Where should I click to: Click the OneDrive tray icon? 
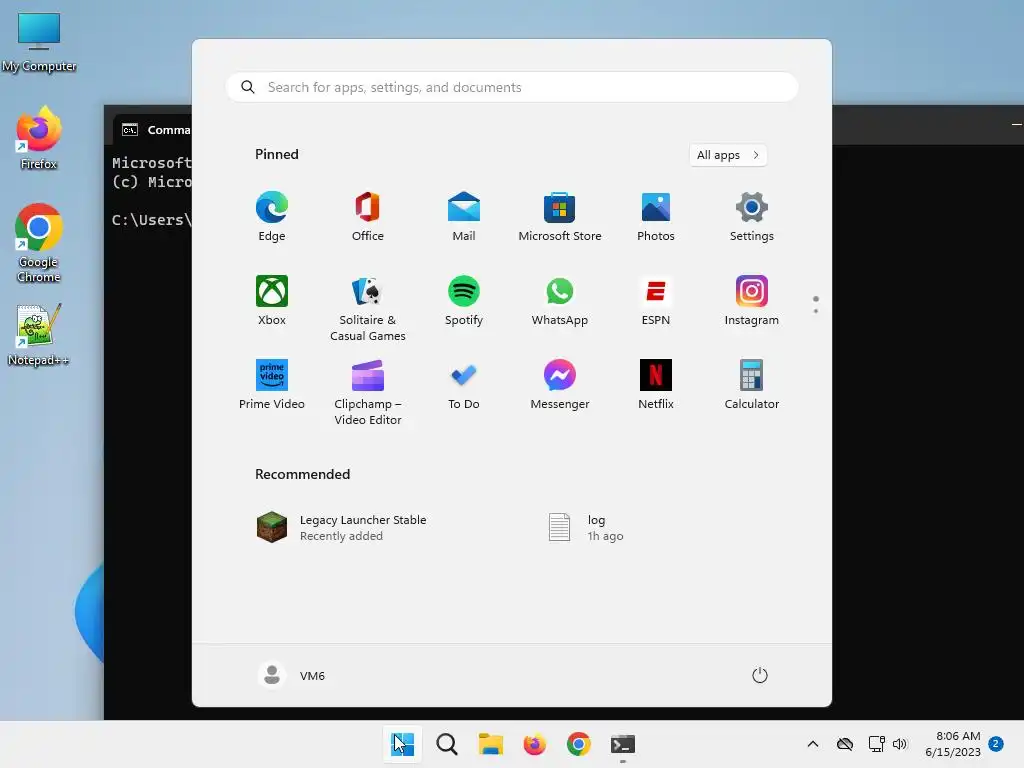pyautogui.click(x=845, y=744)
